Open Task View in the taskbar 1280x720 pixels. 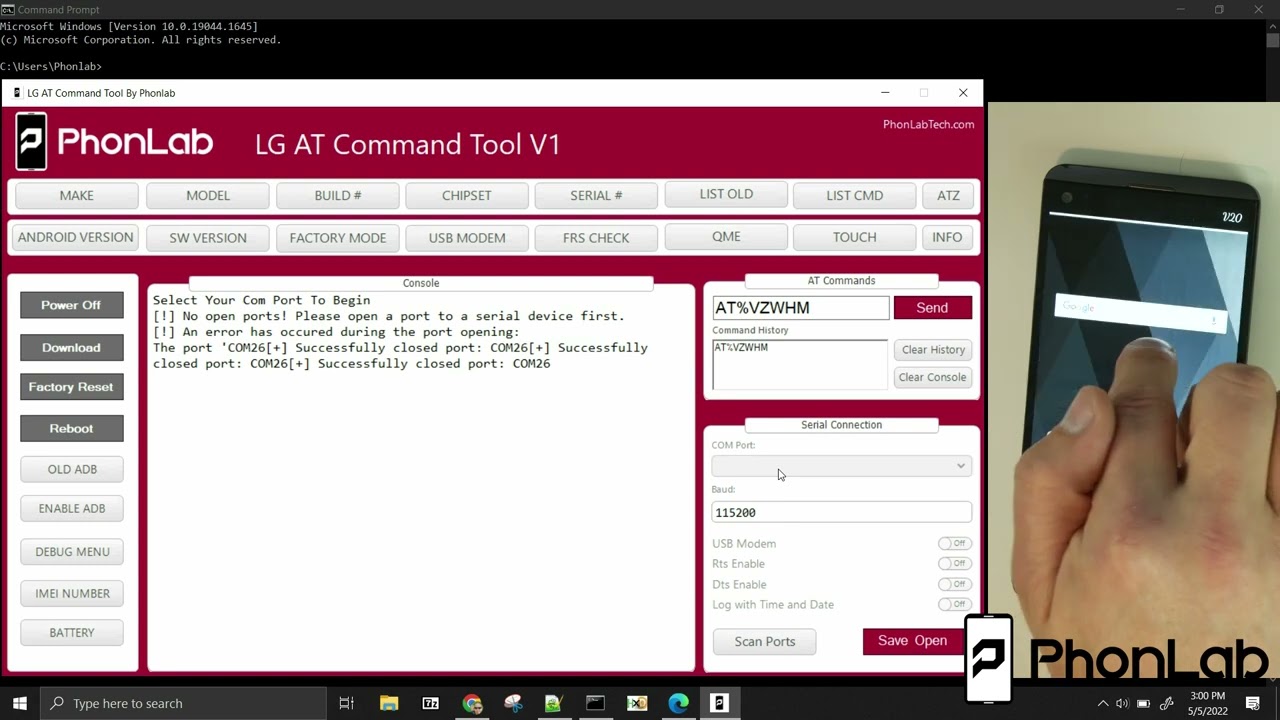[x=347, y=703]
